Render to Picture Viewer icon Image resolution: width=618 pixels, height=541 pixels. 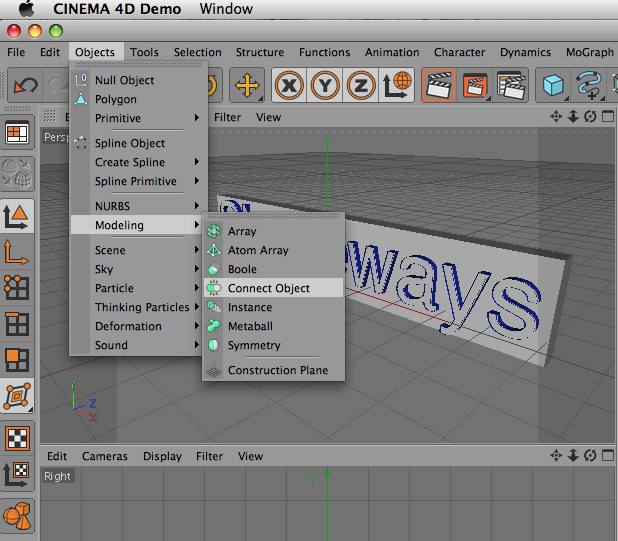[475, 85]
